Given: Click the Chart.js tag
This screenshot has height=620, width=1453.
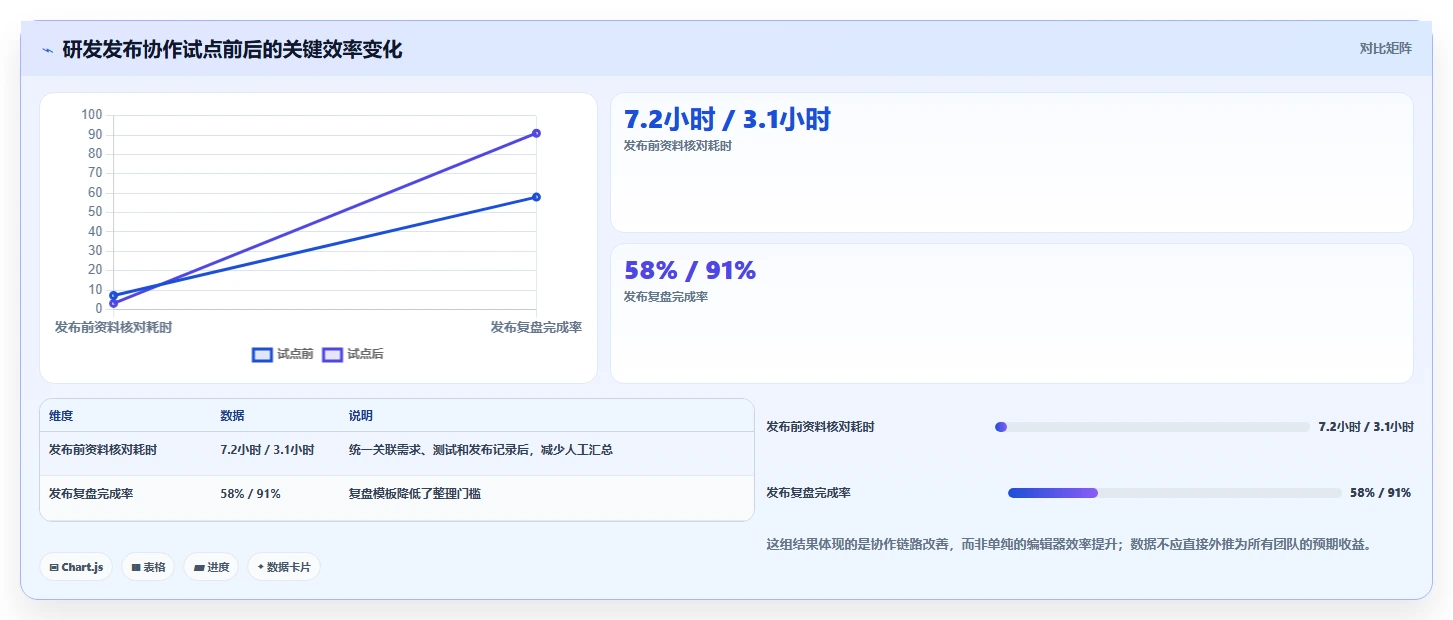Looking at the screenshot, I should [x=76, y=567].
